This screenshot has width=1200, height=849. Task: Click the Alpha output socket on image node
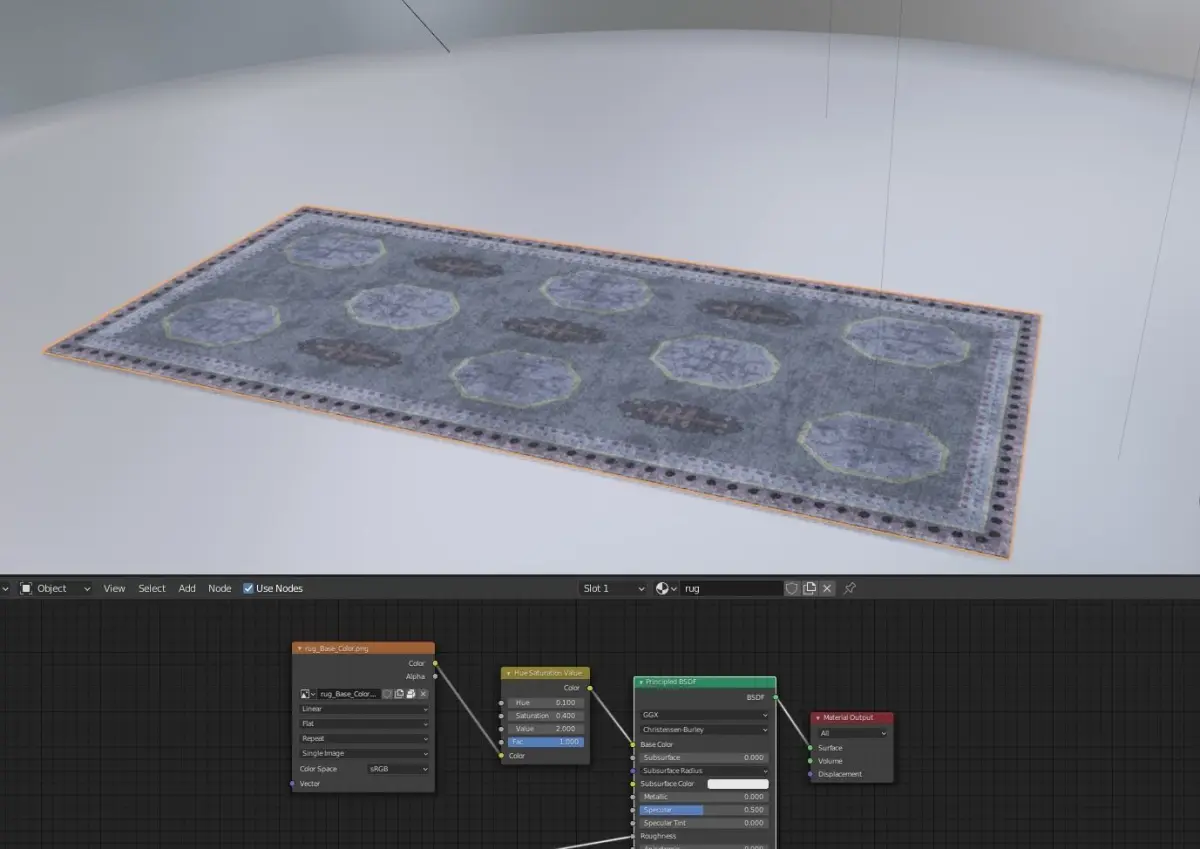(435, 676)
